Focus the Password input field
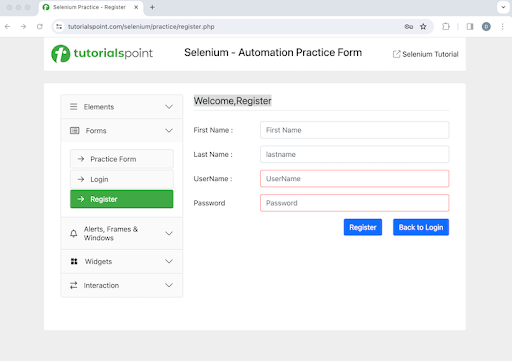 (x=355, y=203)
